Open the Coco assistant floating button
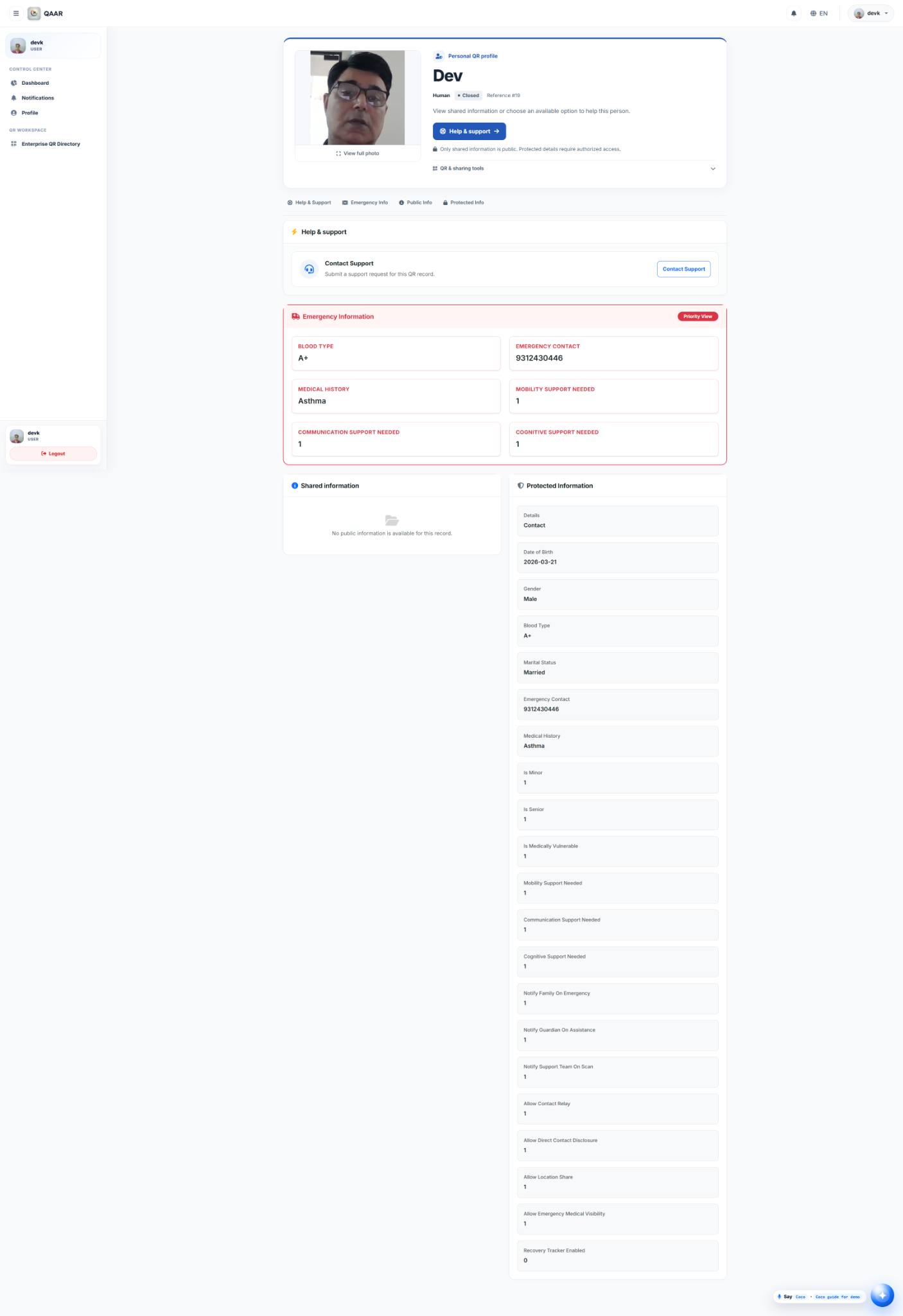 point(882,1295)
